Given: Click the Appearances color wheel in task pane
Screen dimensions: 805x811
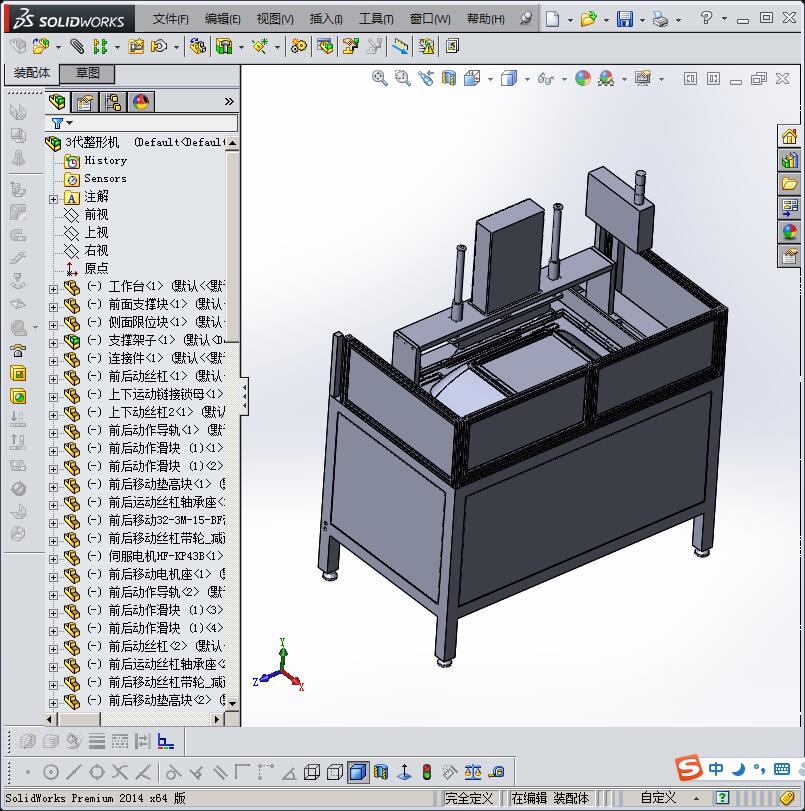Looking at the screenshot, I should [x=789, y=232].
